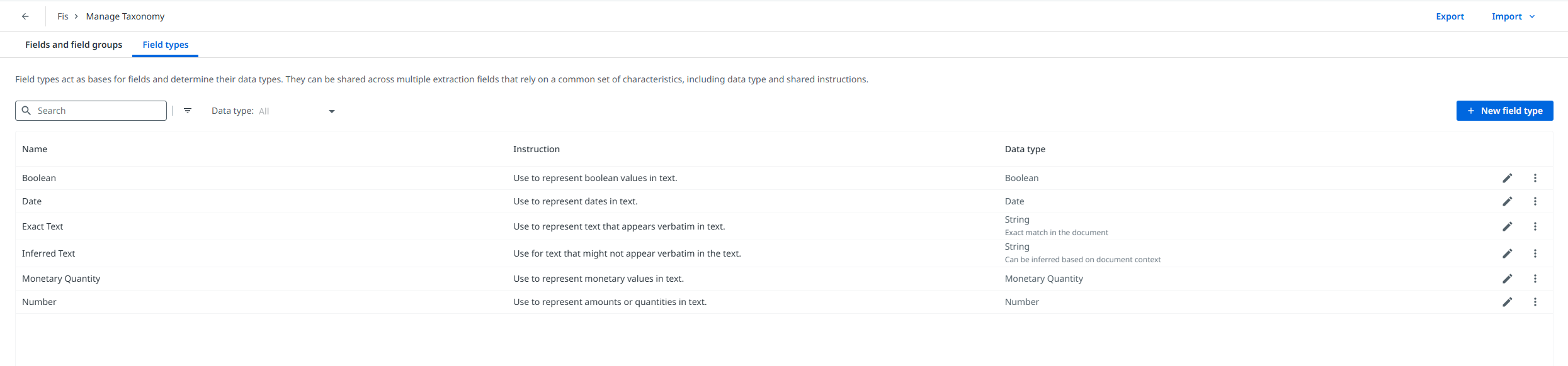Edit the Number field type
Image resolution: width=1568 pixels, height=366 pixels.
[1507, 302]
